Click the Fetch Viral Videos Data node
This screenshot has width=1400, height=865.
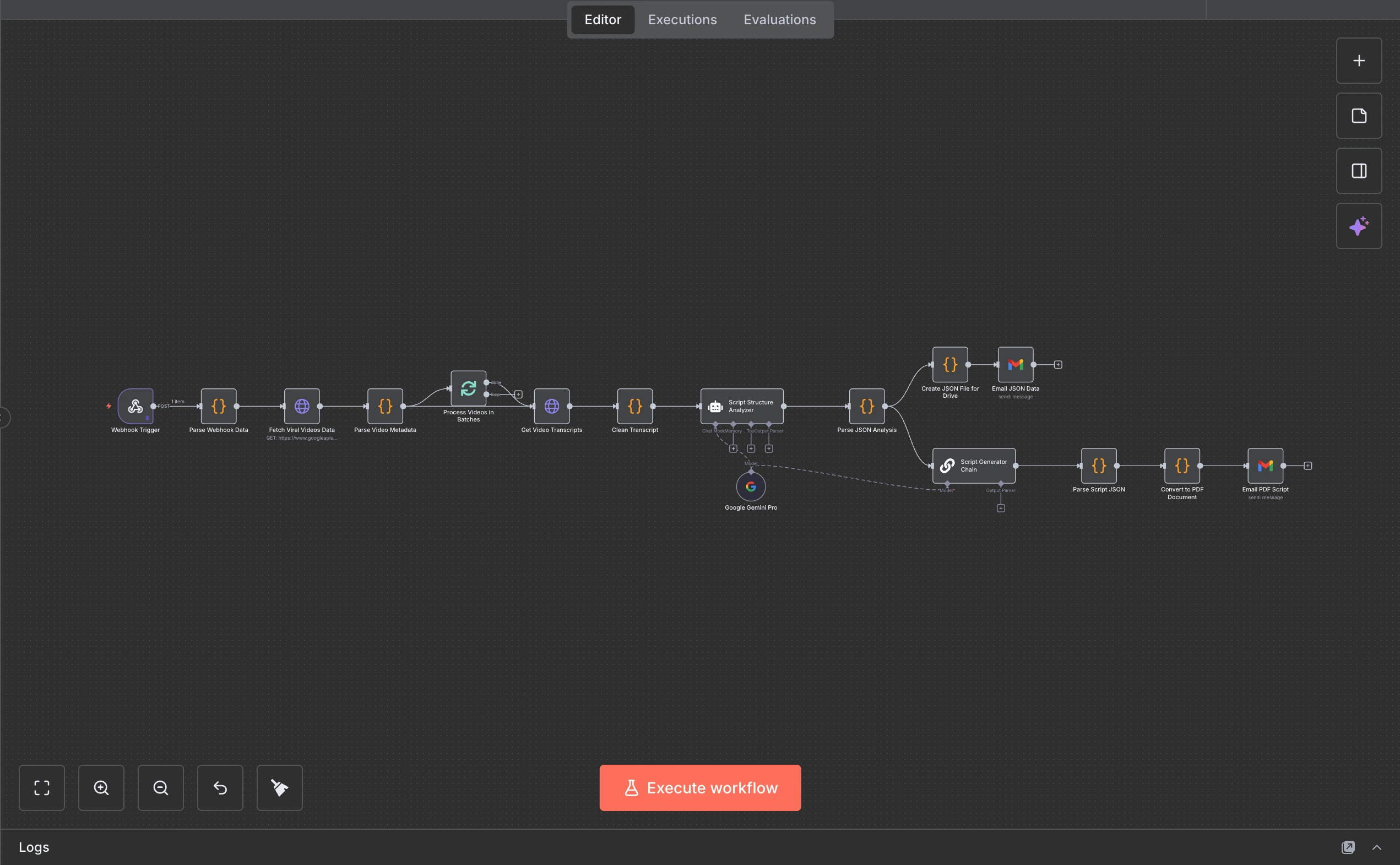pos(302,406)
